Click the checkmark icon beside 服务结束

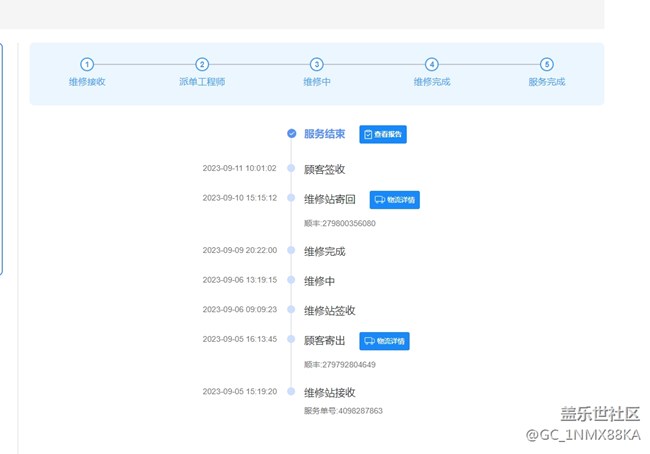pos(291,133)
